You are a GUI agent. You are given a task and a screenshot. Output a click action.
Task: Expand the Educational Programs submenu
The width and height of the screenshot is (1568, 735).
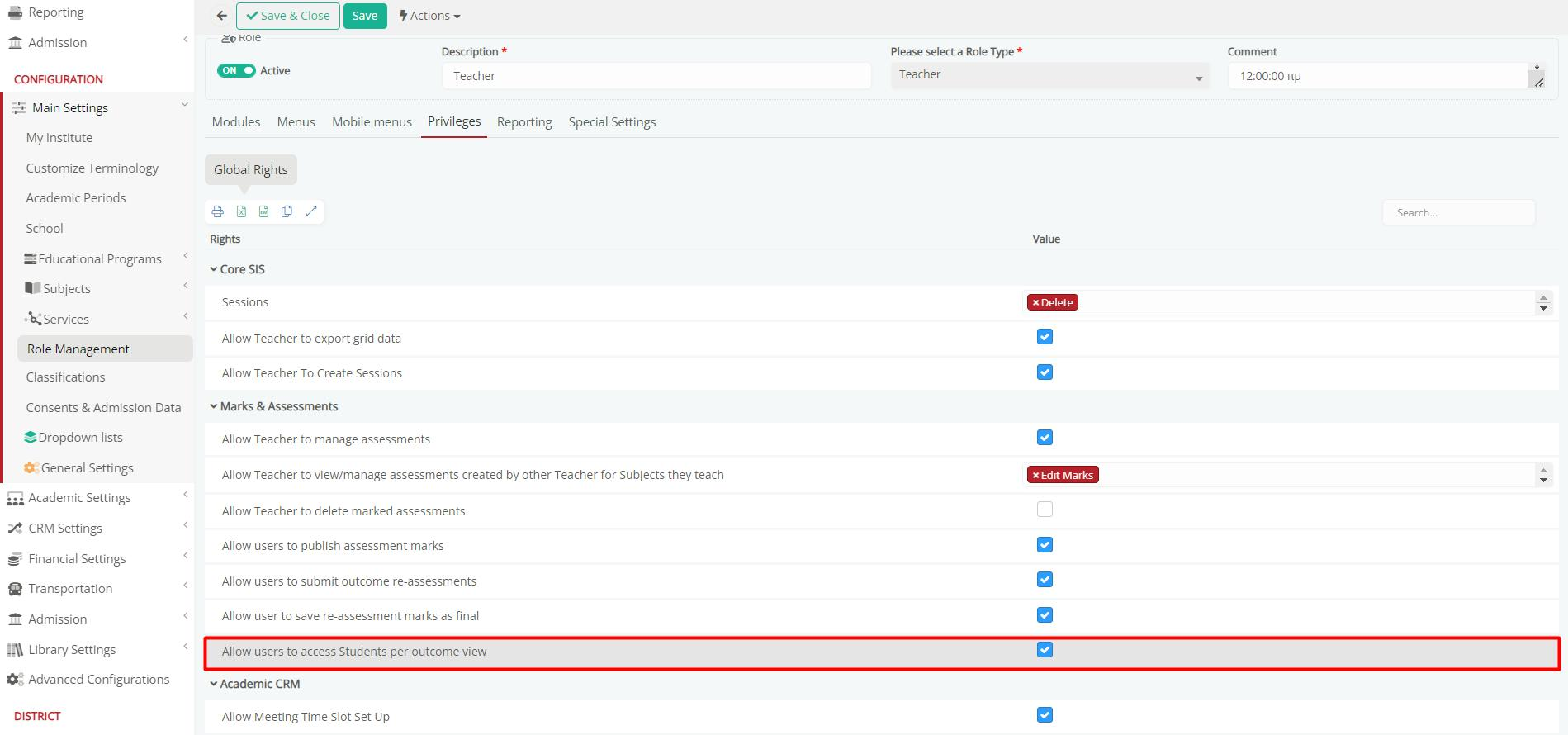[186, 256]
